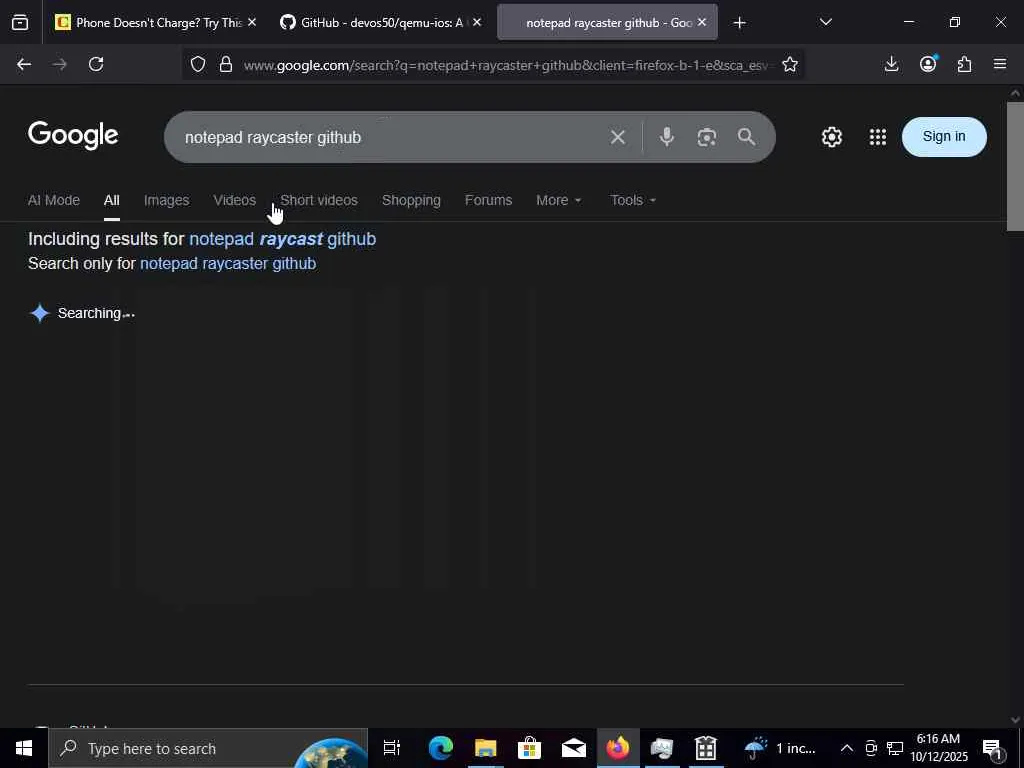Open weather widget on taskbar
The width and height of the screenshot is (1024, 768).
point(780,748)
